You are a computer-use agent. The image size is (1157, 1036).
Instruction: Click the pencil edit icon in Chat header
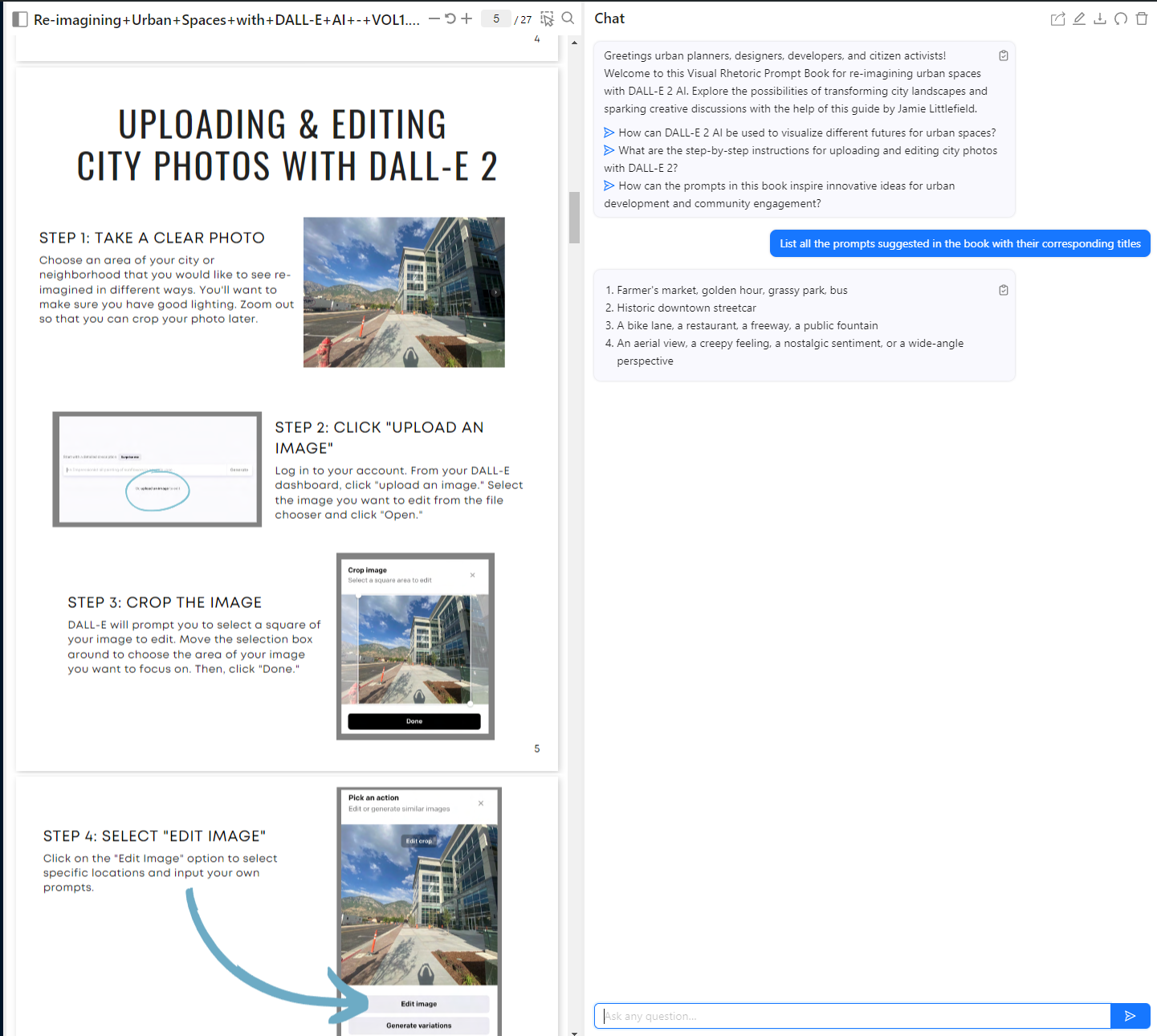pyautogui.click(x=1079, y=18)
